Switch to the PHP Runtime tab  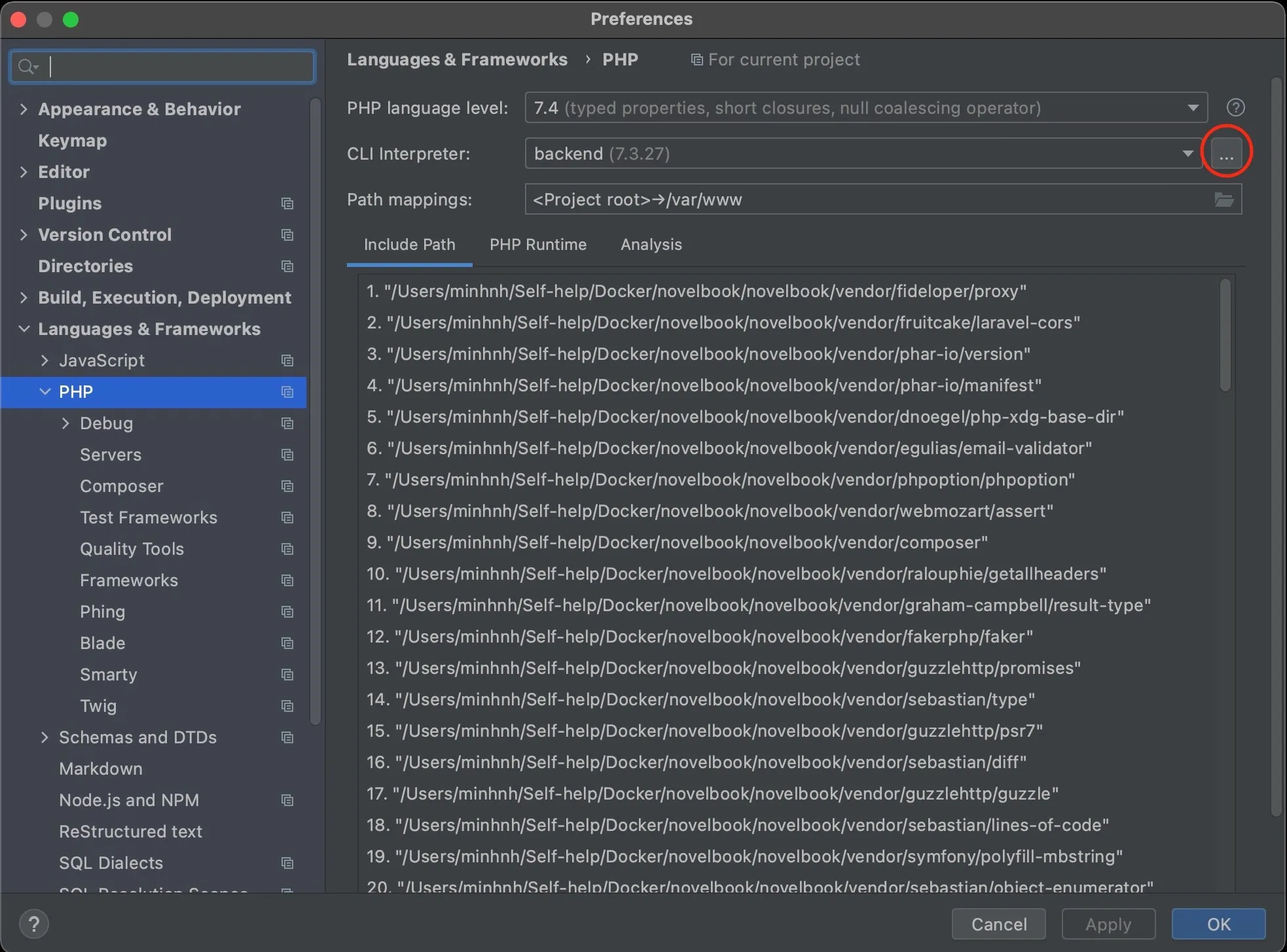tap(537, 244)
